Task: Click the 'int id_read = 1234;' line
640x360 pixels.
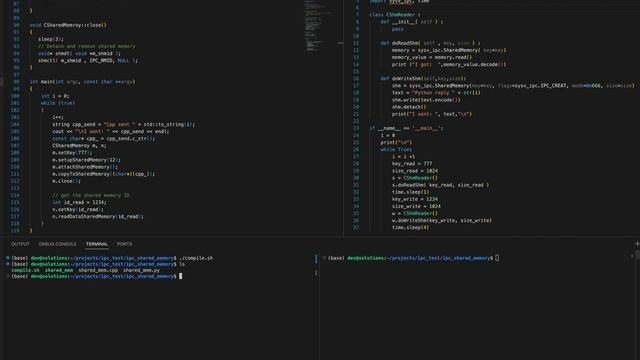Action: 79,202
